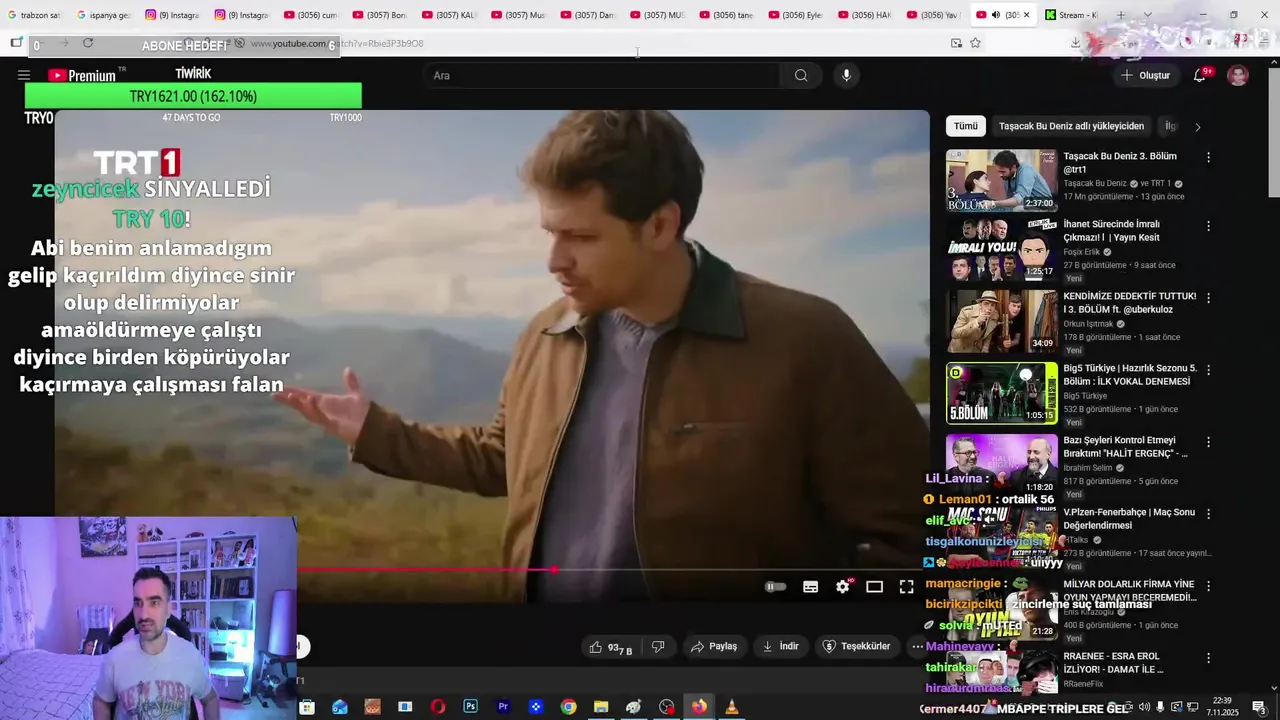Viewport: 1280px width, 720px height.
Task: Switch to 'ispanya ge' browser tab
Action: 104,15
